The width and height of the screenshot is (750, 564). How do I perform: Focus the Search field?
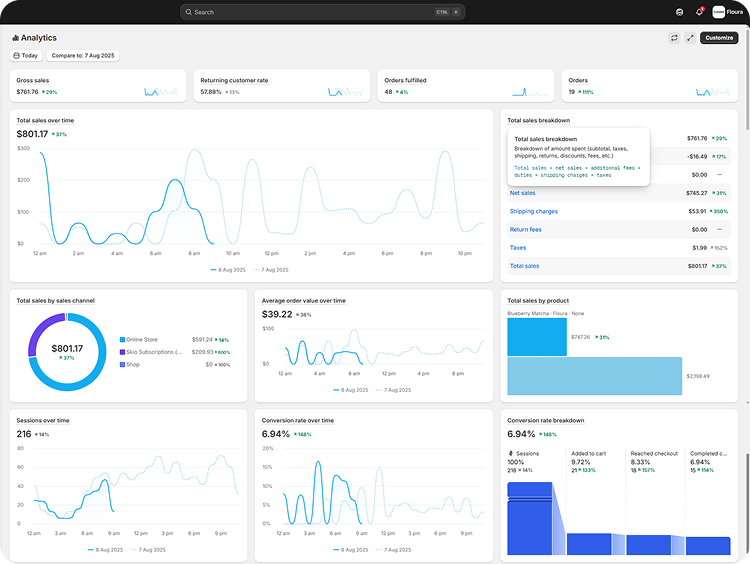(322, 12)
